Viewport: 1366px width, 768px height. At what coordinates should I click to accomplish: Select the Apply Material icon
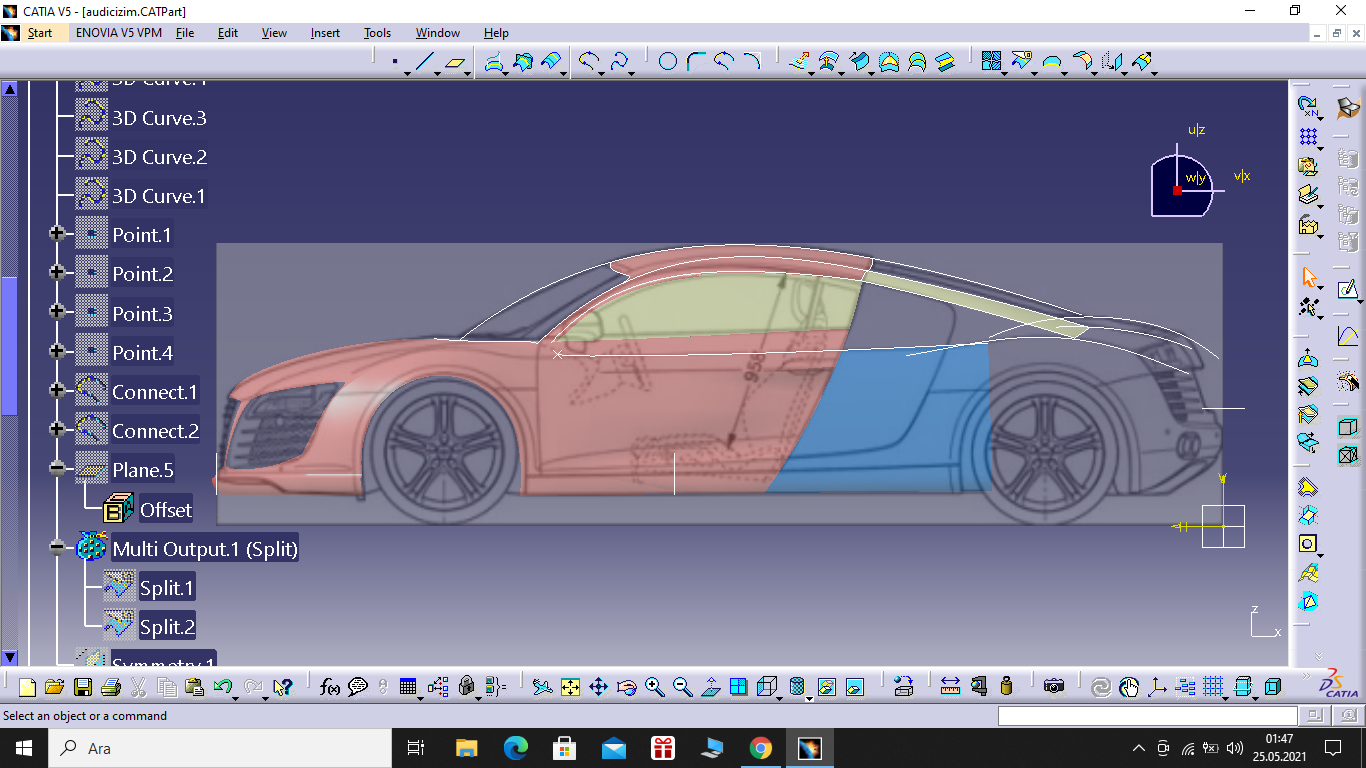[903, 687]
